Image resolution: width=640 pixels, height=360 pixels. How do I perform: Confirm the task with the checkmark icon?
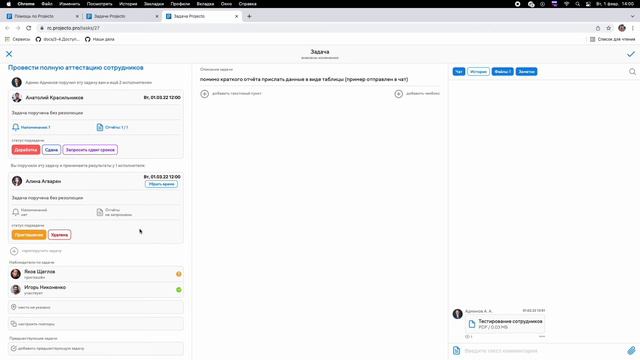pyautogui.click(x=631, y=54)
